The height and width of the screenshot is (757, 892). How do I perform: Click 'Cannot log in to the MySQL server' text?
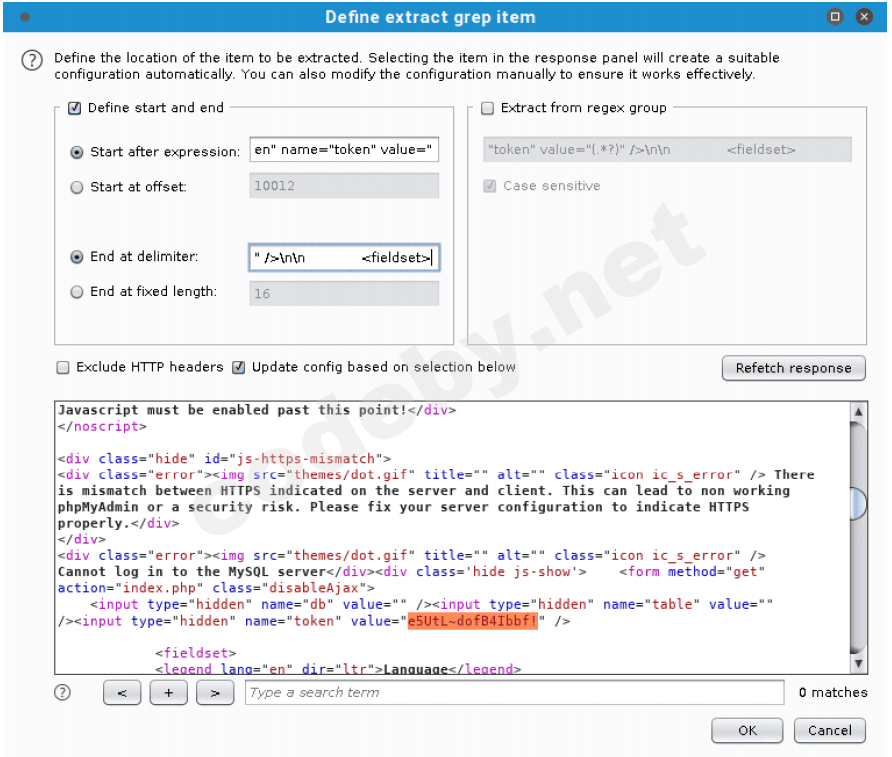192,572
